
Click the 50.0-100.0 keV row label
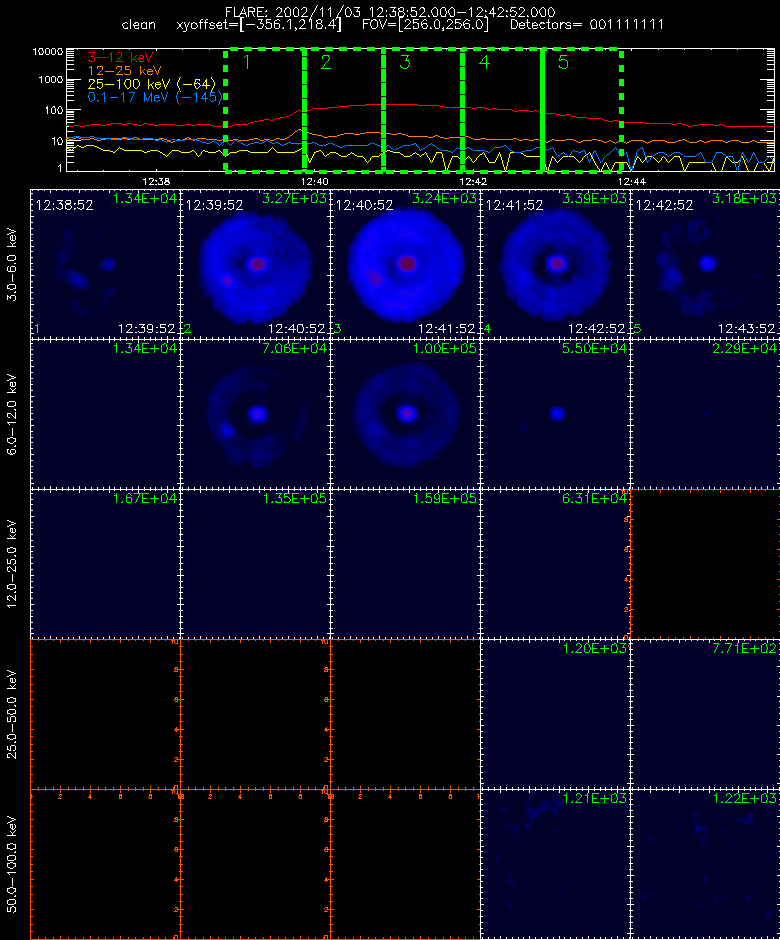(x=12, y=864)
